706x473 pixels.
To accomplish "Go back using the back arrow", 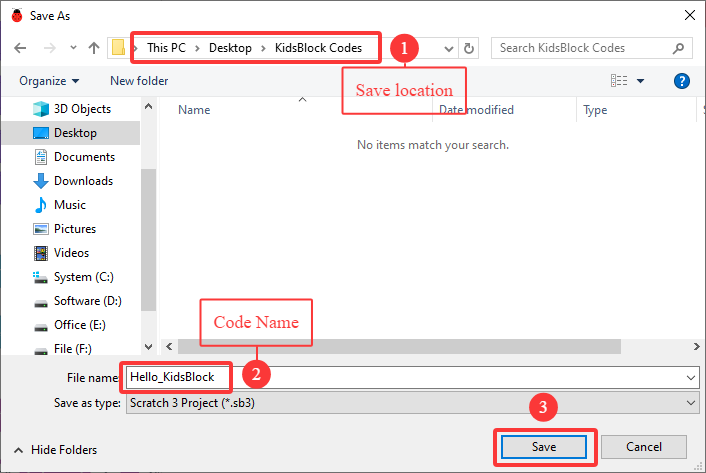I will (20, 48).
